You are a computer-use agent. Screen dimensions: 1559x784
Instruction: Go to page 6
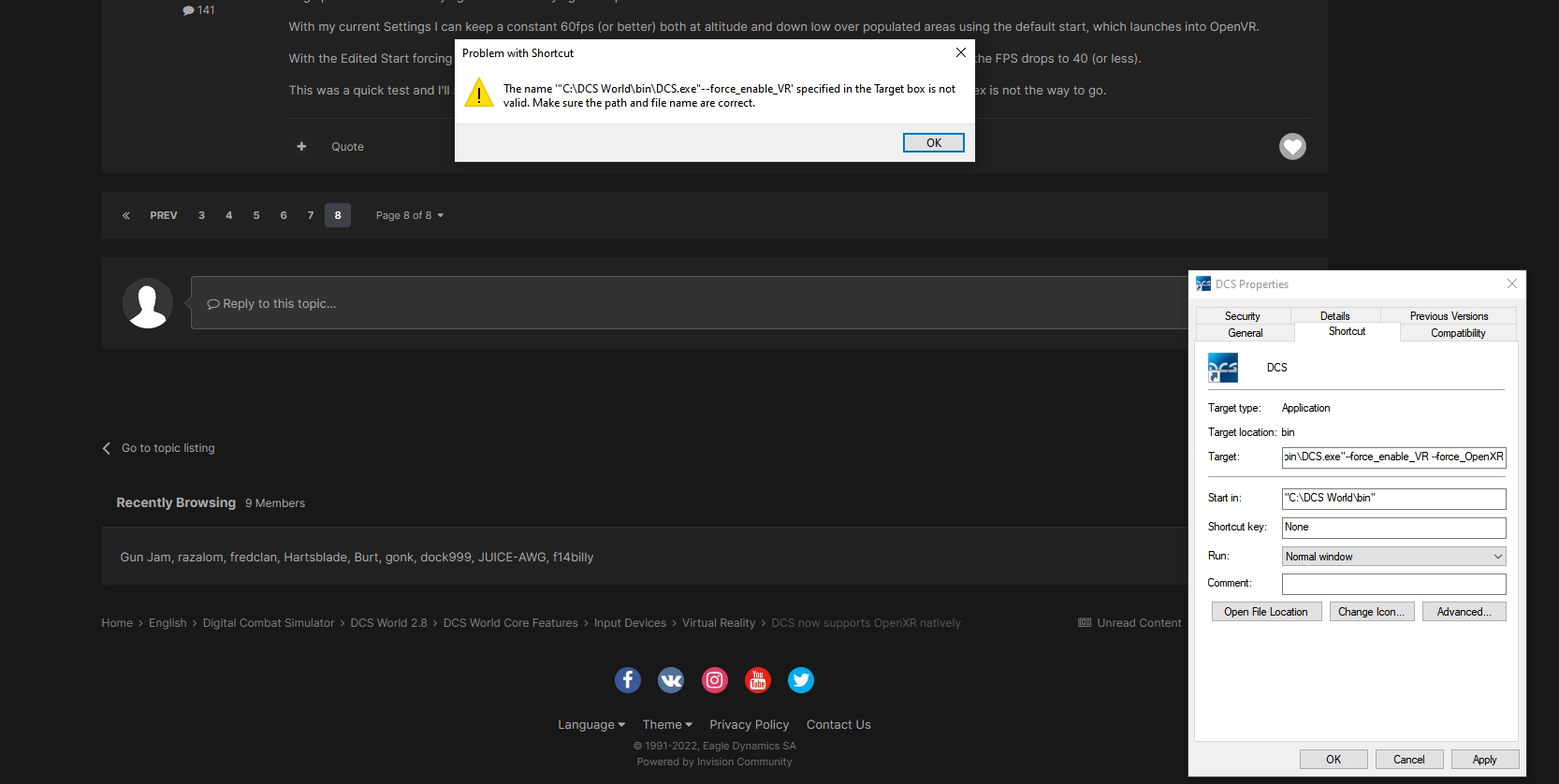point(284,215)
